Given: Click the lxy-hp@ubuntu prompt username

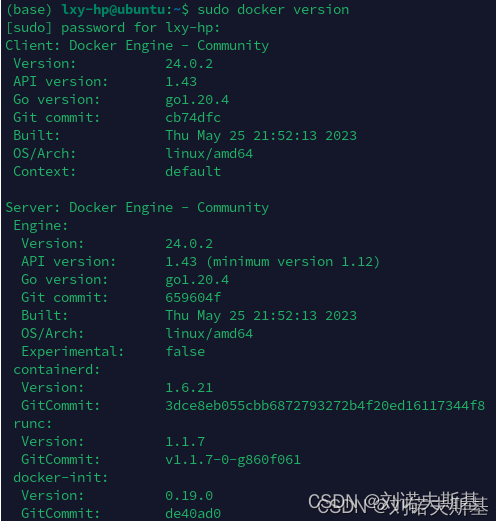Looking at the screenshot, I should point(113,10).
